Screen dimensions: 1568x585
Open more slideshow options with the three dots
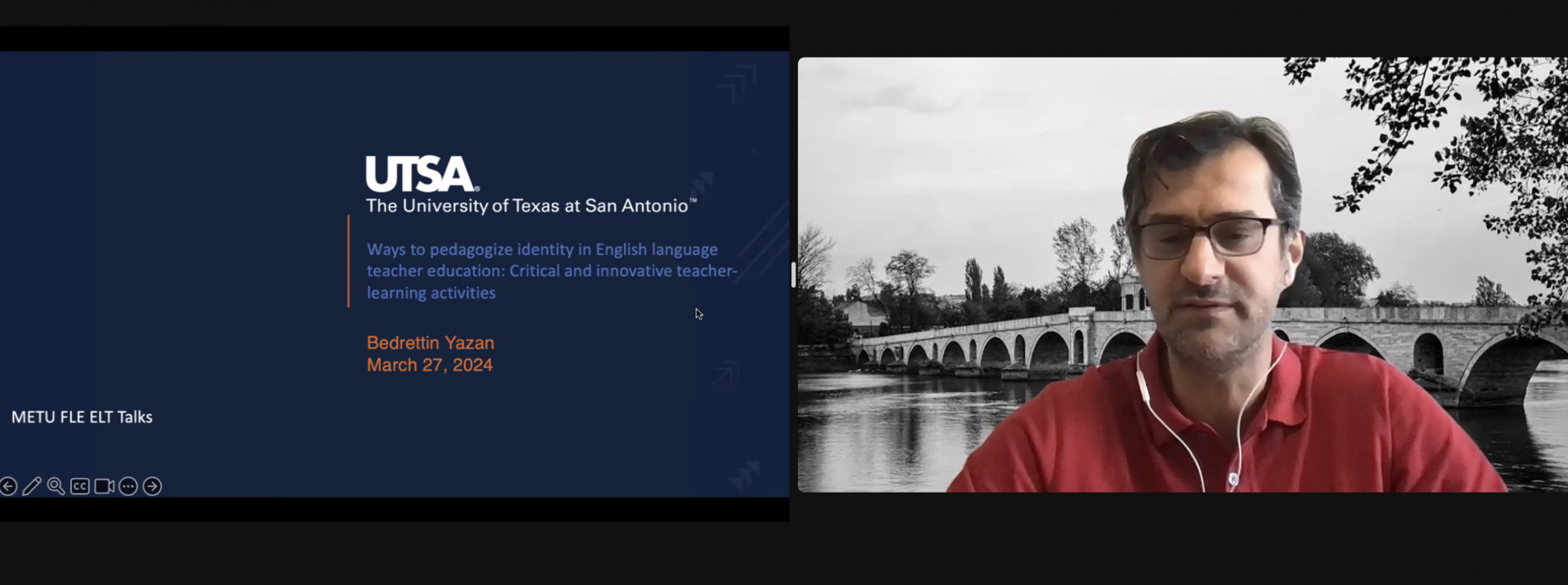128,487
